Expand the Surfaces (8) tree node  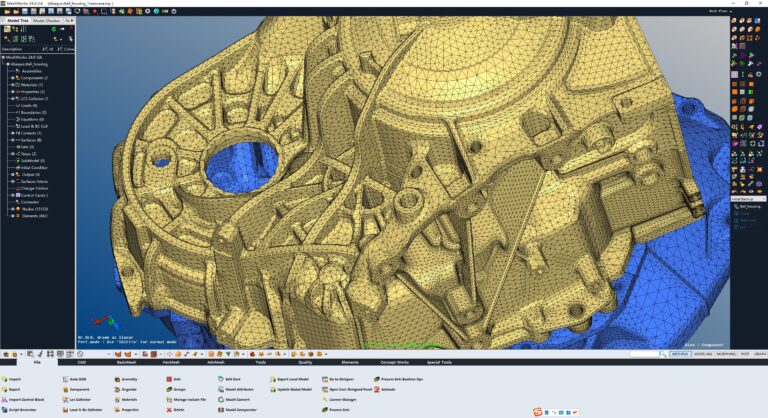[x=13, y=140]
